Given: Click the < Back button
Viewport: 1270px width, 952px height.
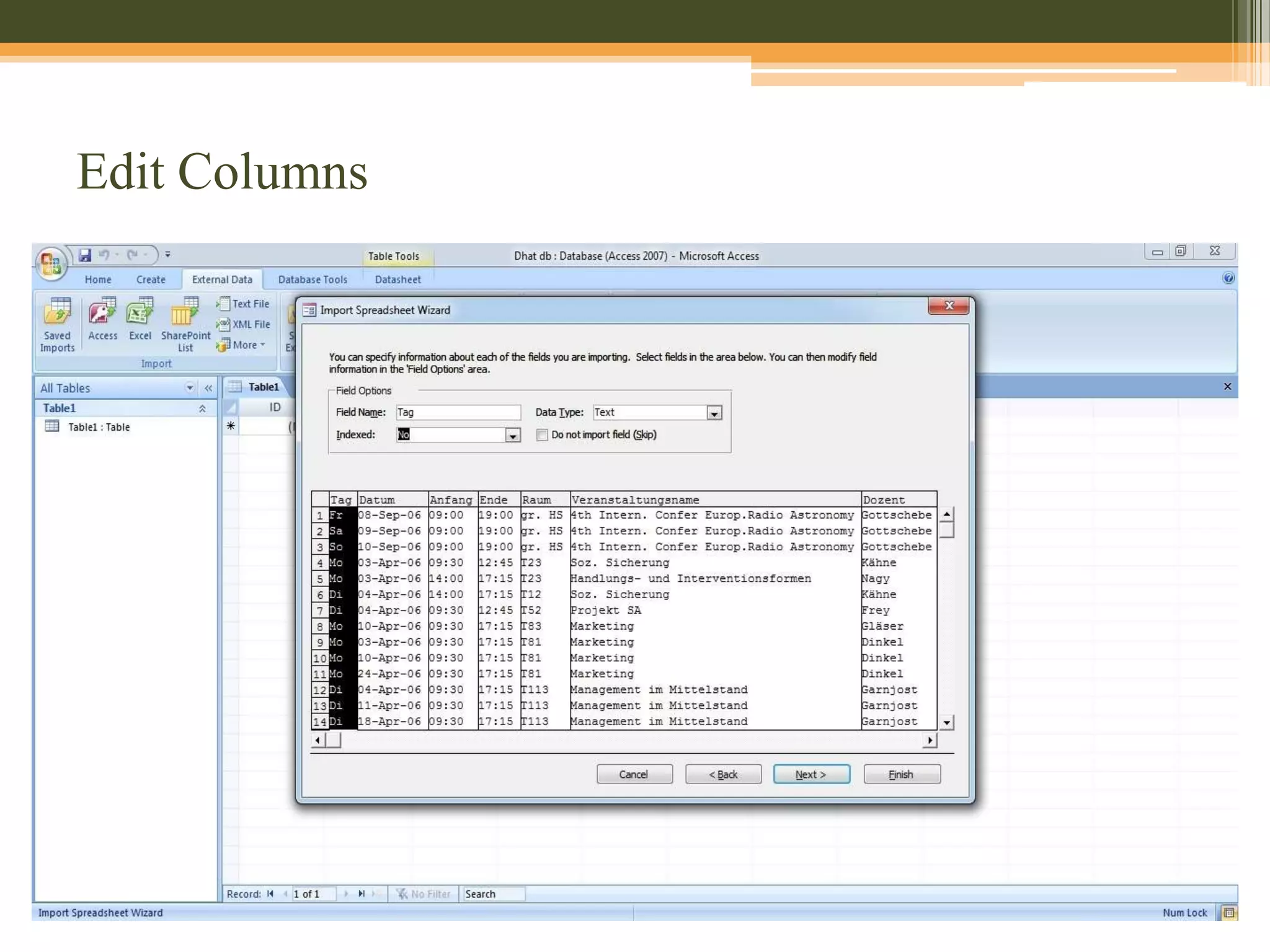Looking at the screenshot, I should (723, 774).
